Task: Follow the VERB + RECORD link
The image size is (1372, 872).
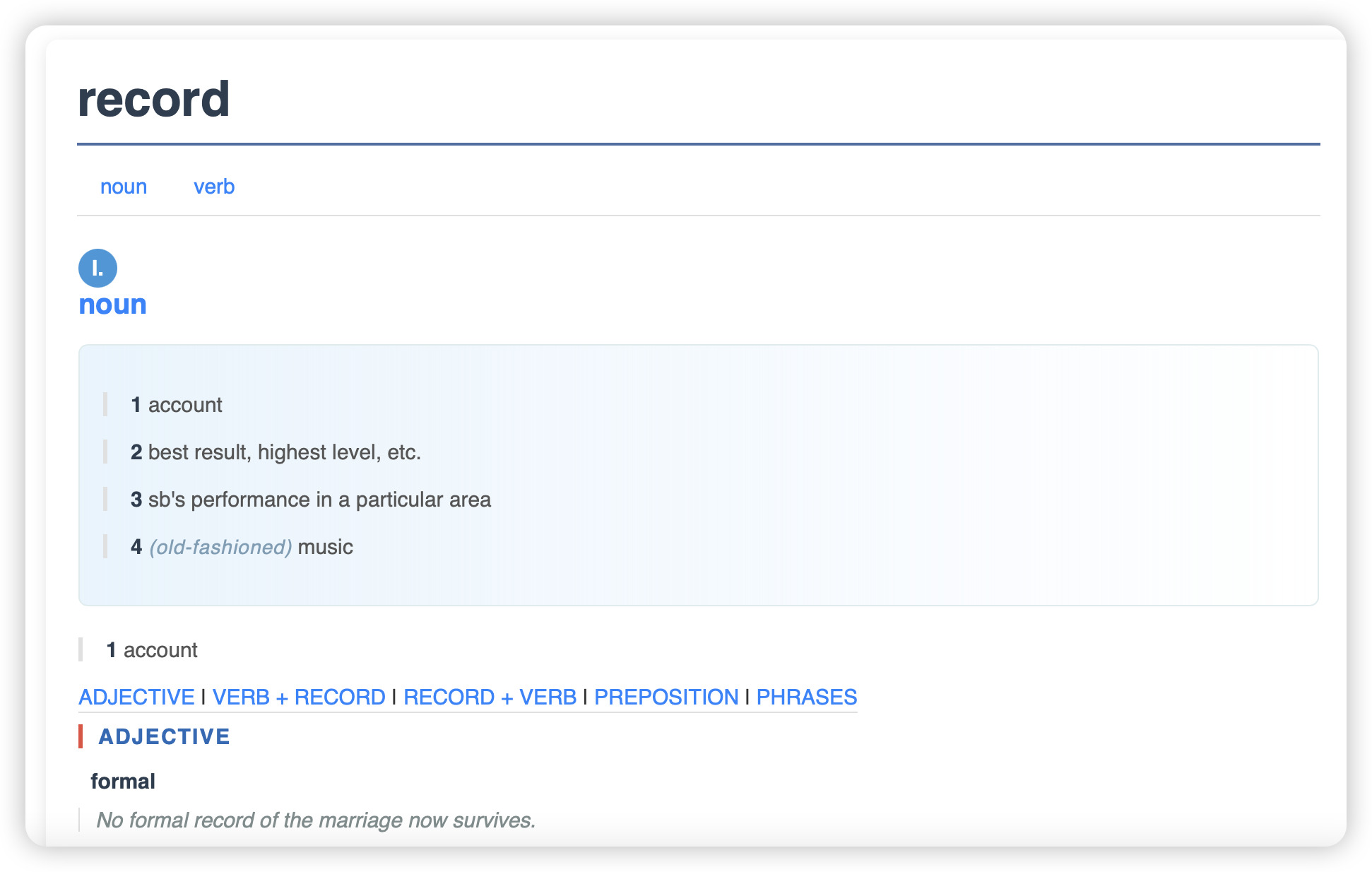Action: (299, 697)
